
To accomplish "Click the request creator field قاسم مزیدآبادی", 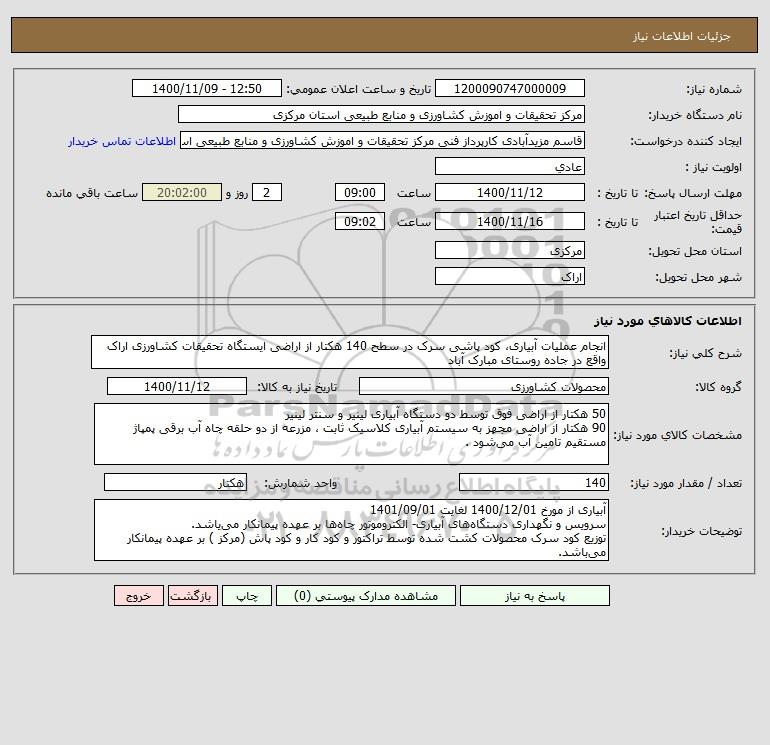I will tap(383, 141).
